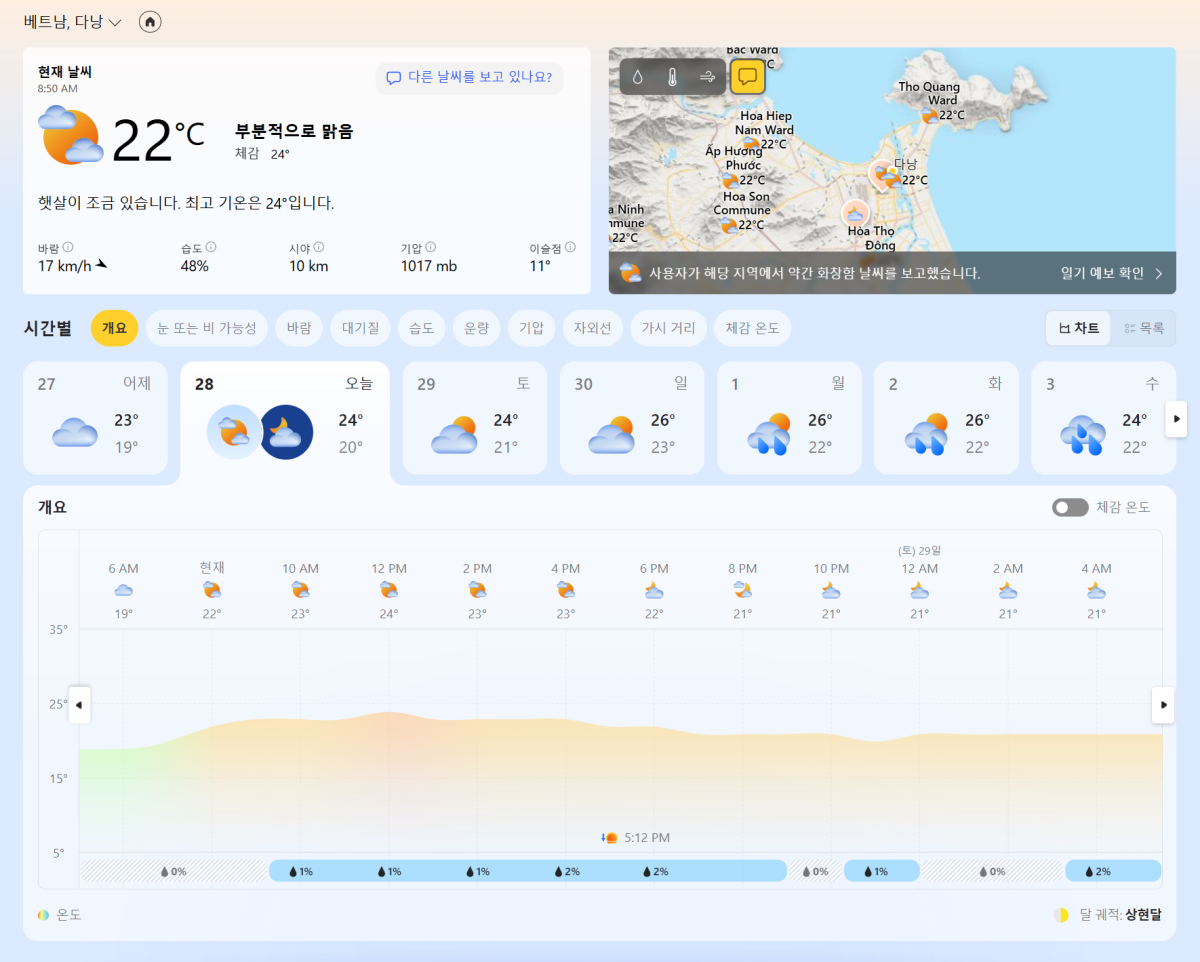
Task: Click the home icon next to location
Action: [150, 22]
